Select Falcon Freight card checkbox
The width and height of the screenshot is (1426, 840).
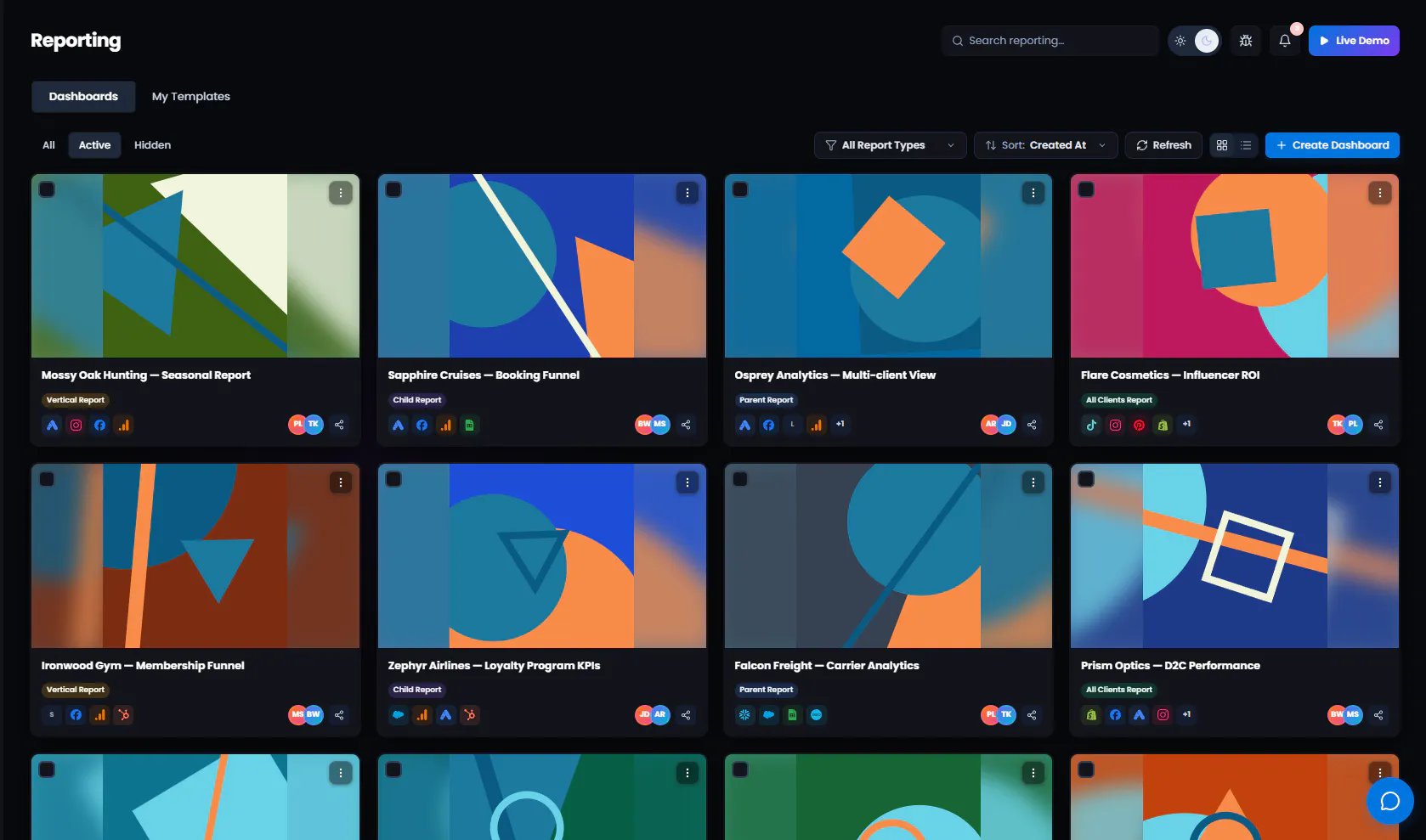coord(740,479)
